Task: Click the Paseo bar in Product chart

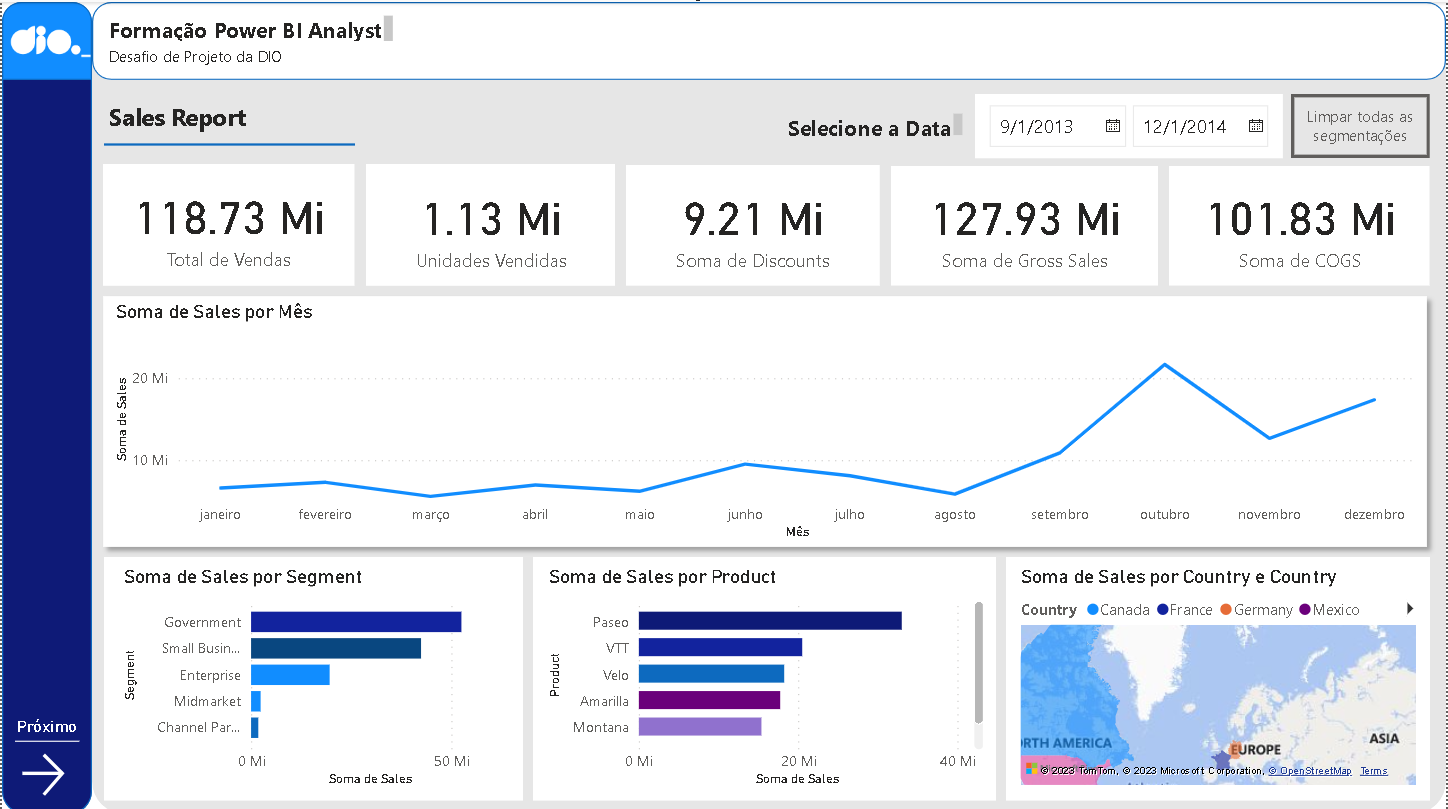Action: [770, 621]
